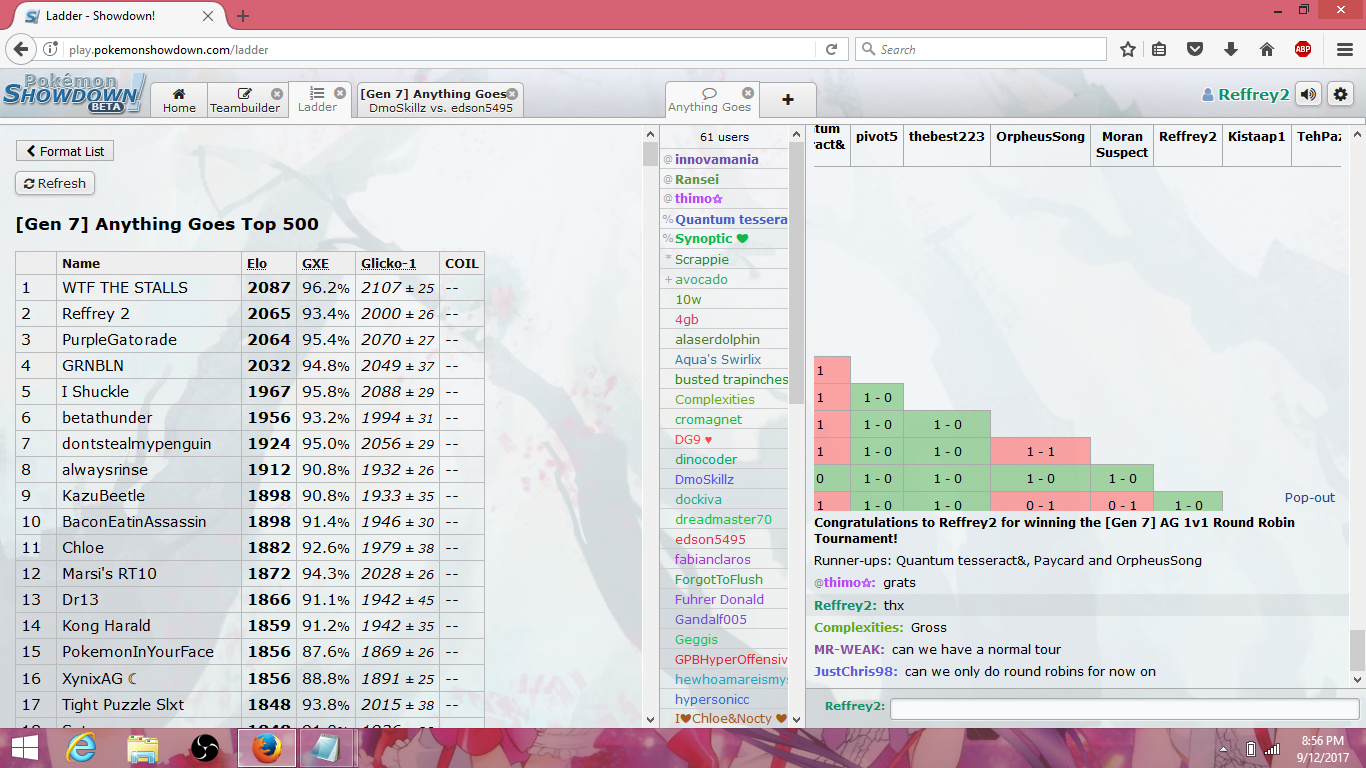Pop-out the tournament bracket
The width and height of the screenshot is (1366, 768).
1309,497
